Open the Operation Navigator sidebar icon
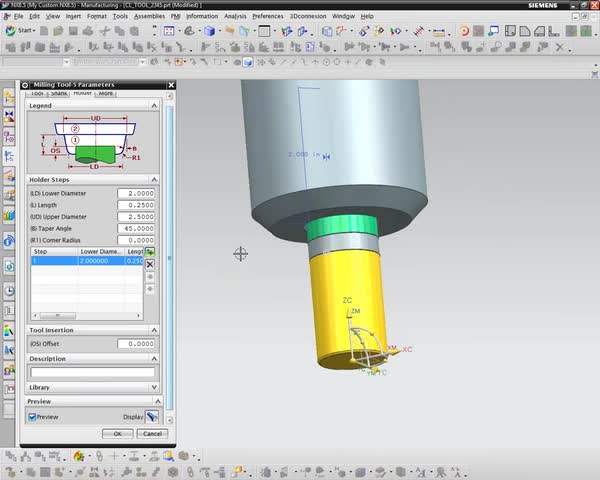600x480 pixels. [9, 157]
